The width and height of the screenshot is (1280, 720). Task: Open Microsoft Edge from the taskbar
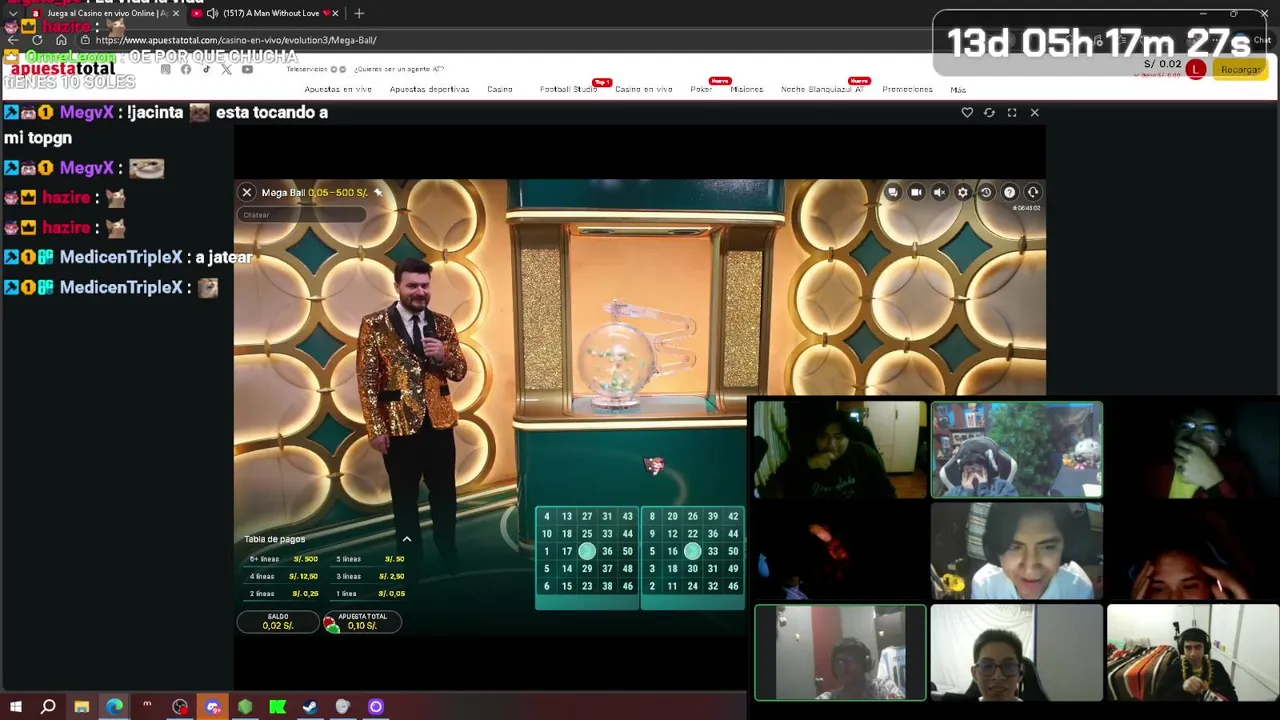click(114, 707)
